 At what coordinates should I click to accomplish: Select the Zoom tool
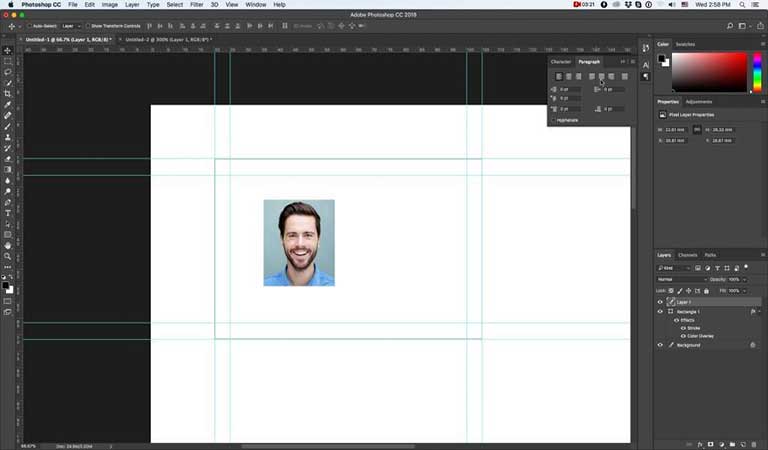pyautogui.click(x=8, y=256)
